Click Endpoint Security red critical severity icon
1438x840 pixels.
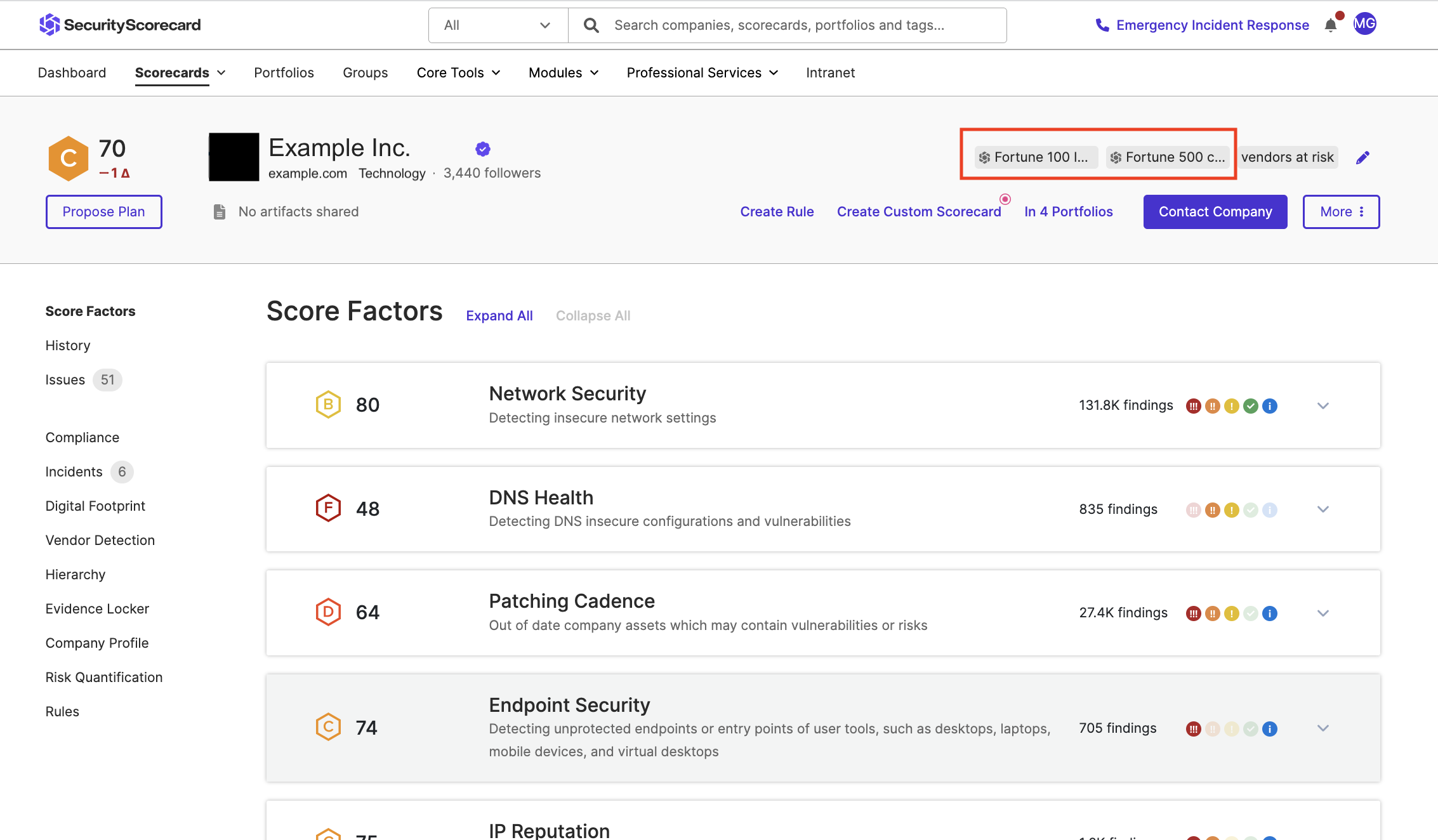1194,729
